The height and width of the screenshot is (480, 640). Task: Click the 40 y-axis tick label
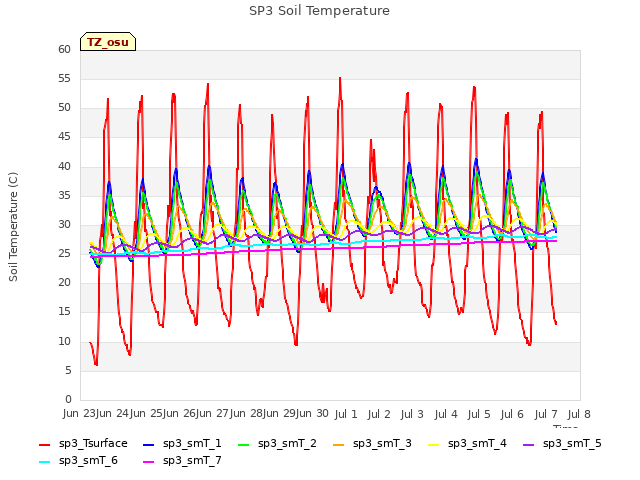click(64, 166)
